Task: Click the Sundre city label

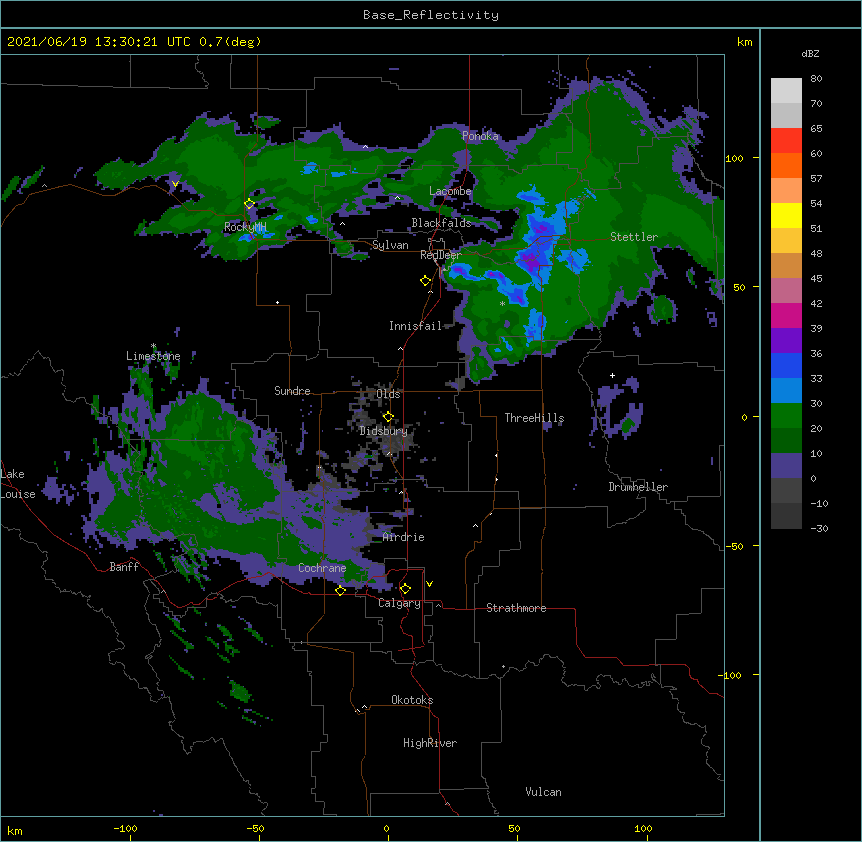Action: point(292,391)
